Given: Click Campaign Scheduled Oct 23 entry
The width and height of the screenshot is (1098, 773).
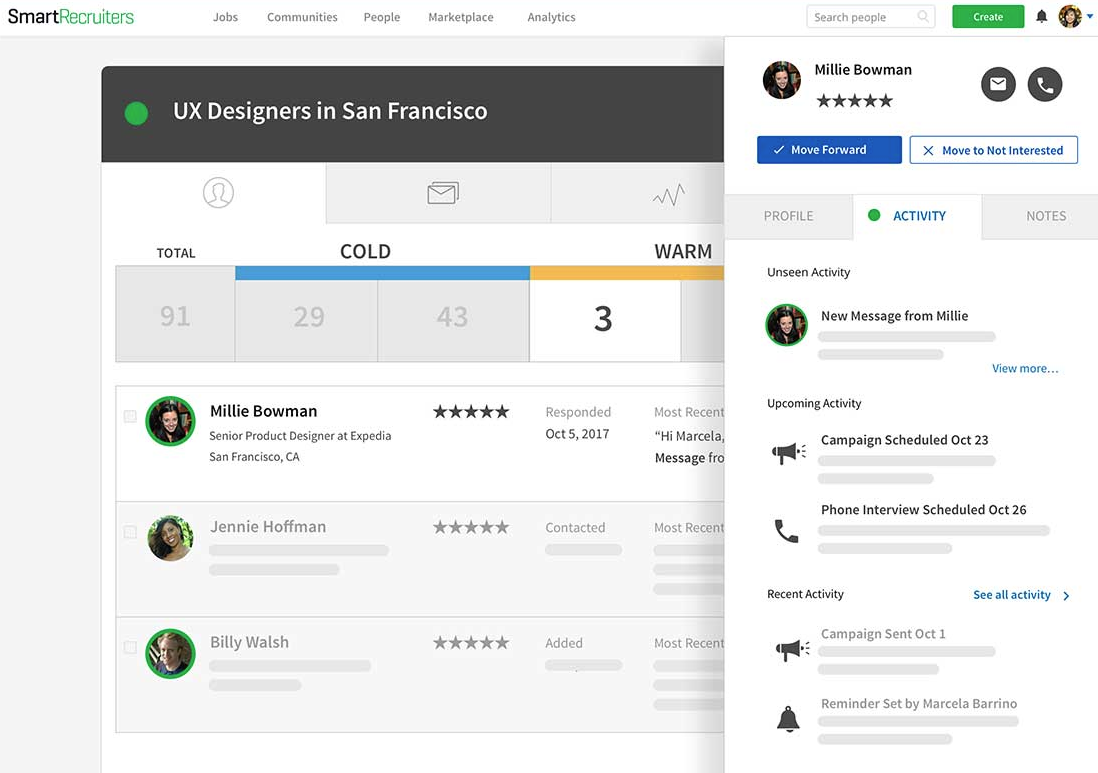Looking at the screenshot, I should tap(904, 440).
